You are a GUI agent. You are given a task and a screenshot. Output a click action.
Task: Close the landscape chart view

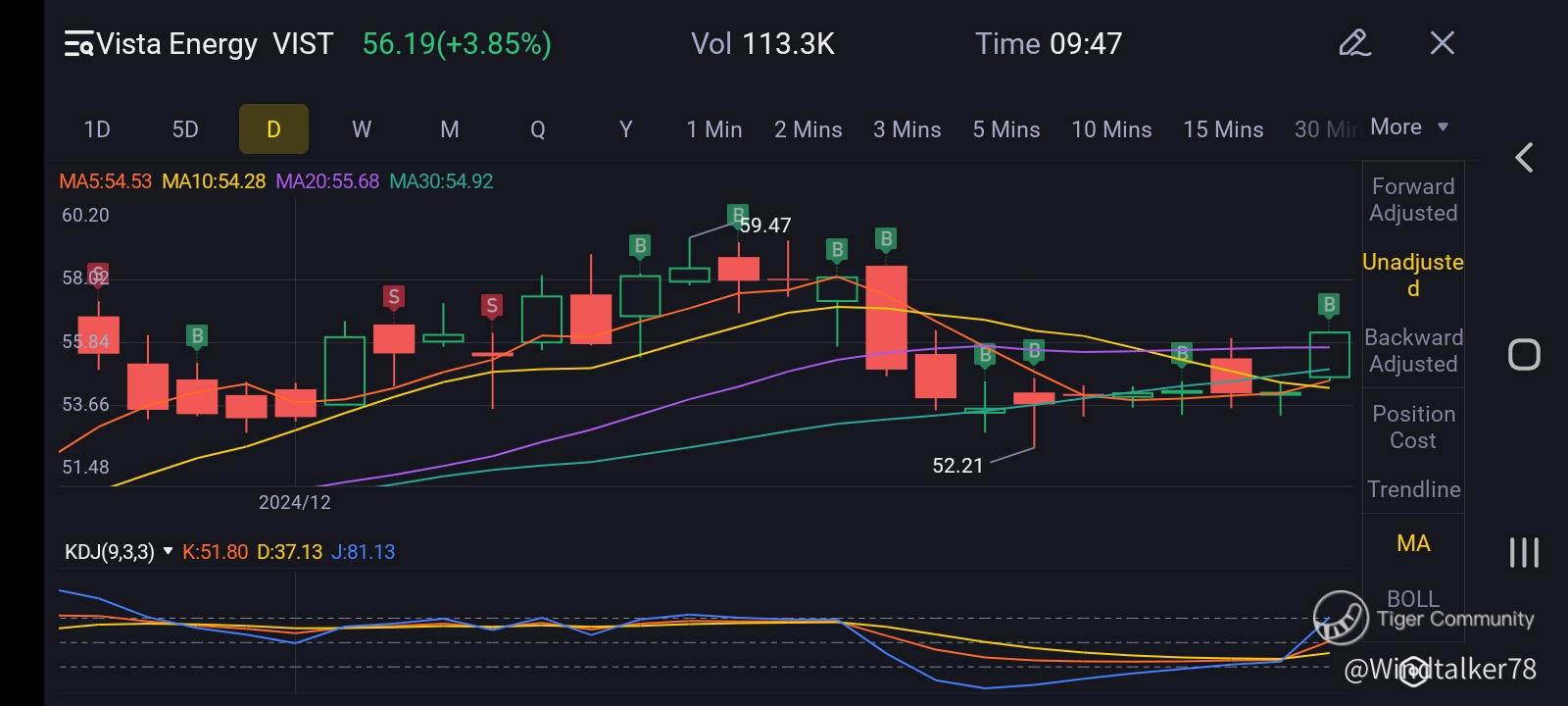1442,43
